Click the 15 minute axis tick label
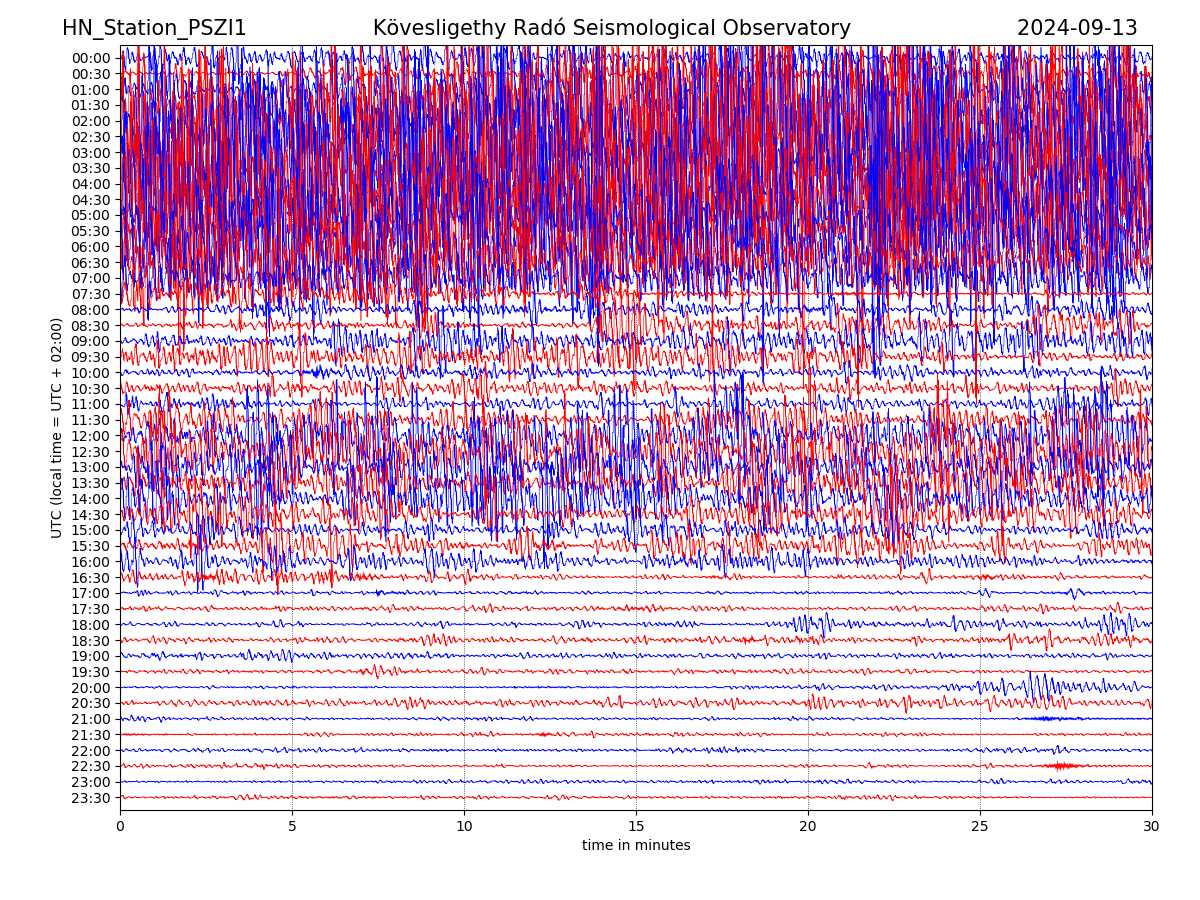 tap(636, 827)
